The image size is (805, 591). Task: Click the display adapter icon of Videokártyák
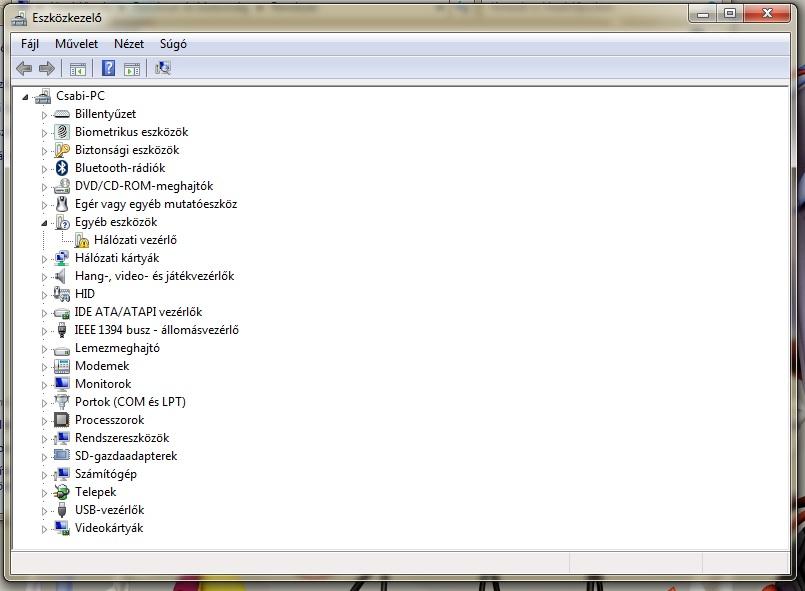62,528
